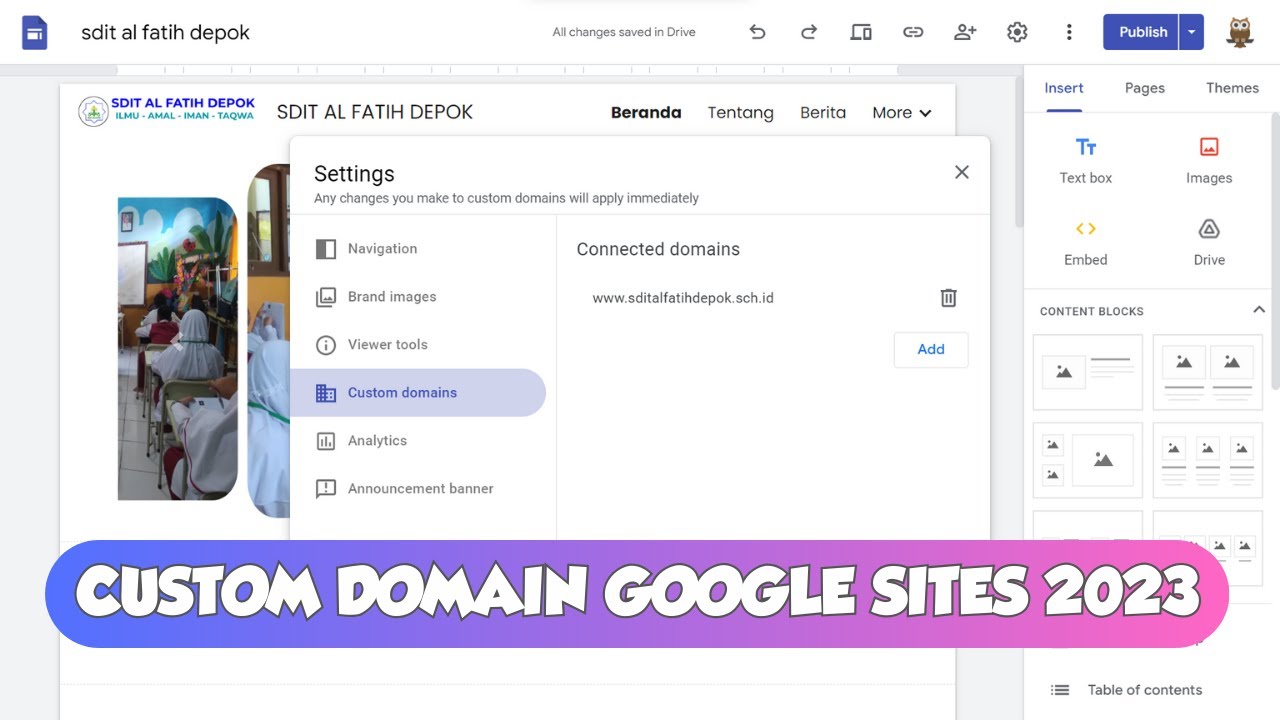The height and width of the screenshot is (720, 1280).
Task: Click the undo arrow icon
Action: click(x=757, y=32)
